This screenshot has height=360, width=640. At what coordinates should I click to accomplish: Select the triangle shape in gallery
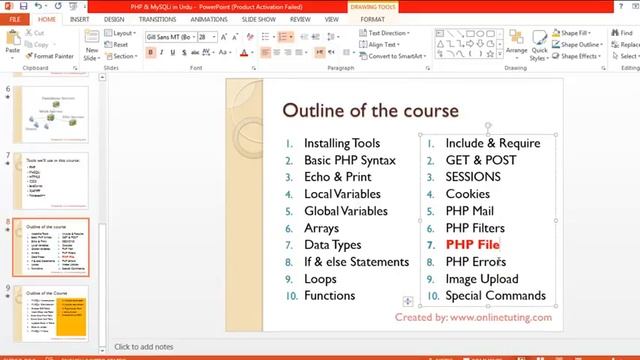(x=440, y=44)
